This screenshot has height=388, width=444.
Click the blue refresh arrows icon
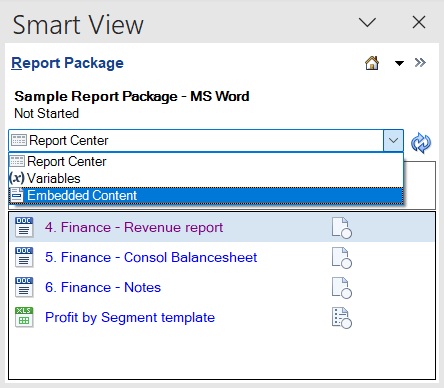[421, 143]
